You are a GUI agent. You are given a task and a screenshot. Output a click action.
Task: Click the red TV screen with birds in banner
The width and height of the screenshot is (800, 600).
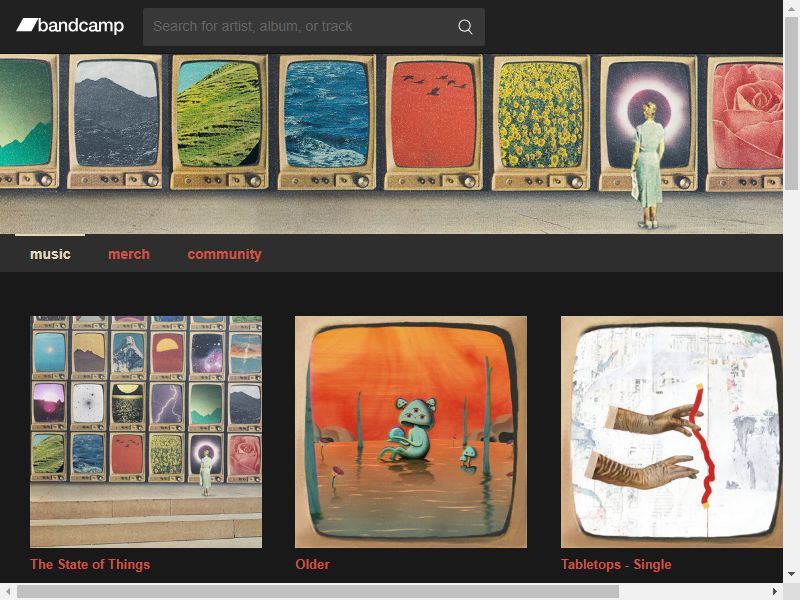tap(433, 114)
